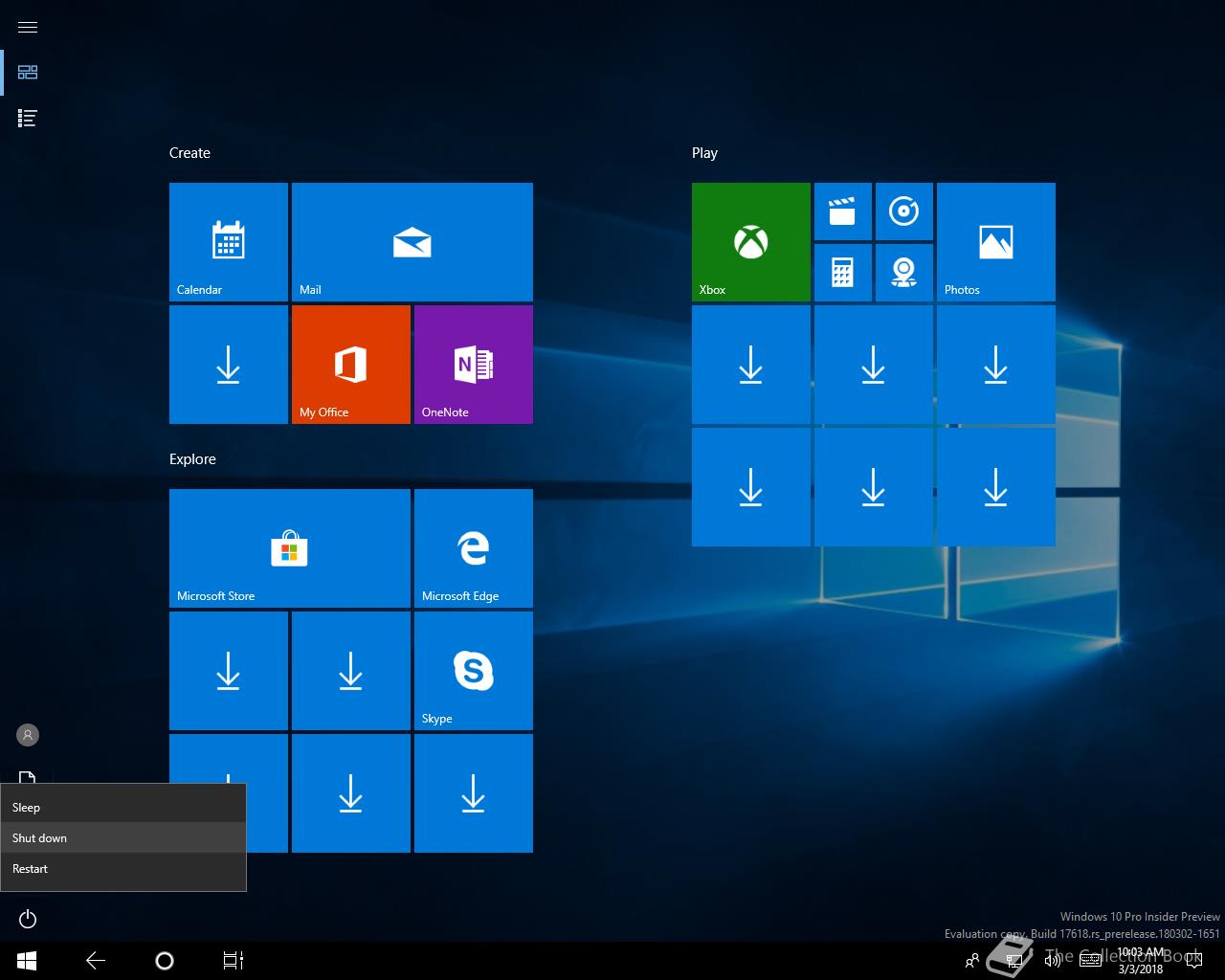1225x980 pixels.
Task: Open the Calendar tile
Action: pos(229,242)
